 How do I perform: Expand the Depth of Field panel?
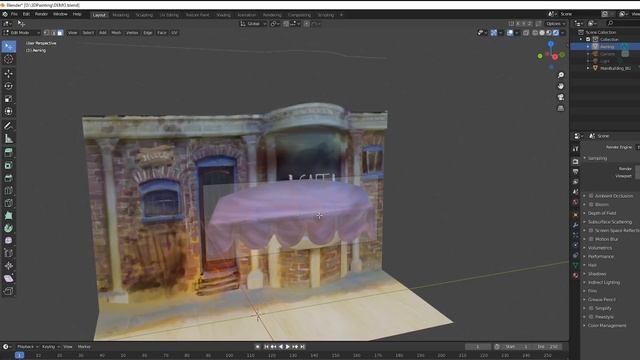point(602,213)
